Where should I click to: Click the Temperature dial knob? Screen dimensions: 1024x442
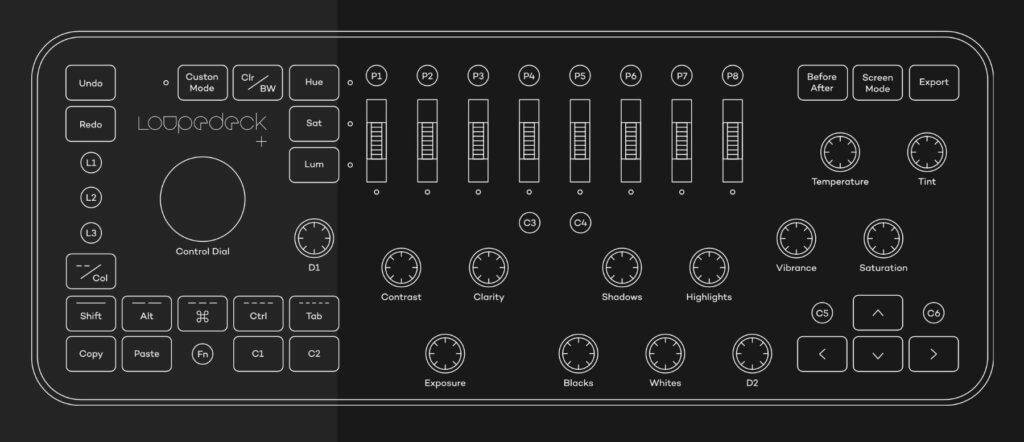point(839,153)
